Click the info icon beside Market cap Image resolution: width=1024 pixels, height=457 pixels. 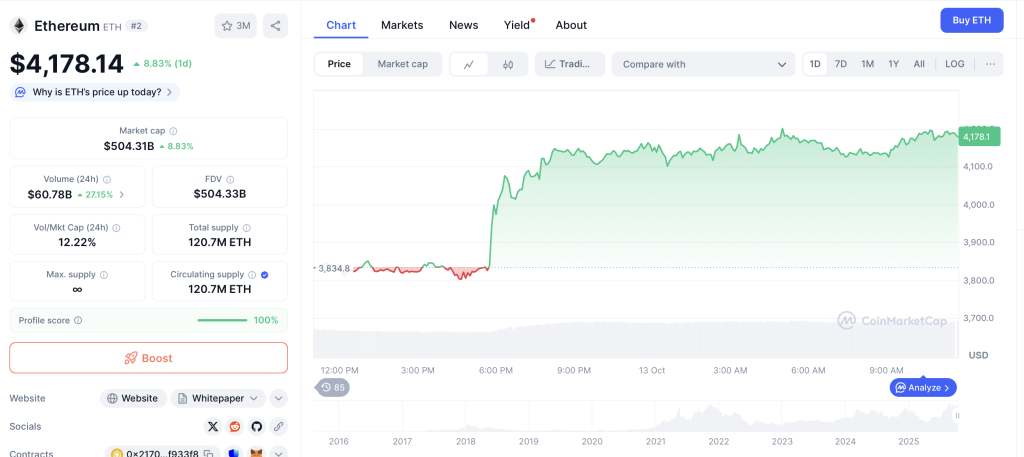[173, 131]
